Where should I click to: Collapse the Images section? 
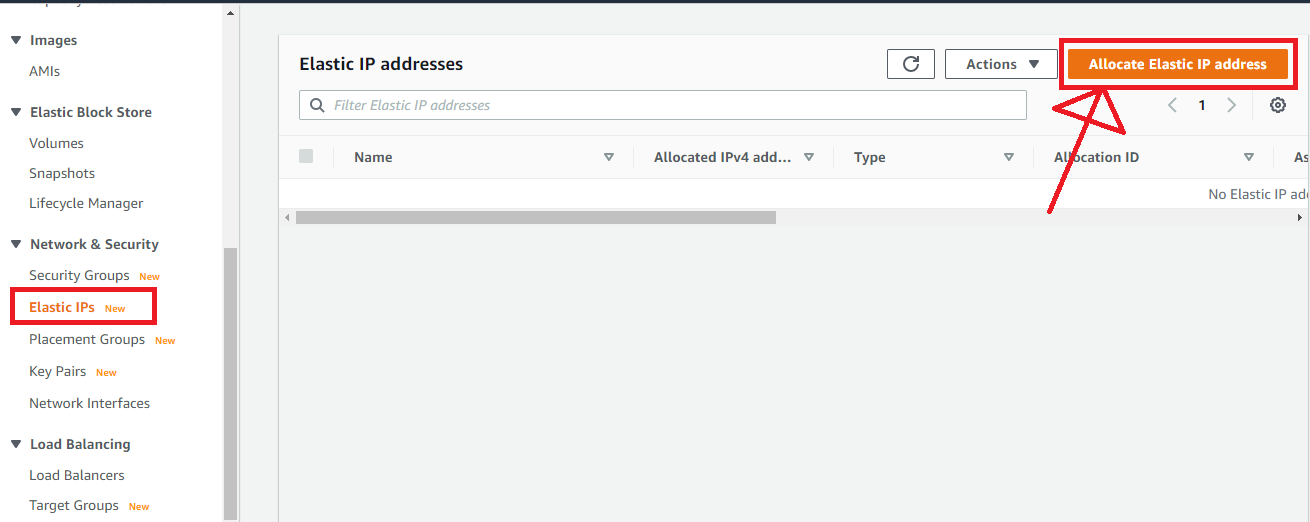pos(15,40)
